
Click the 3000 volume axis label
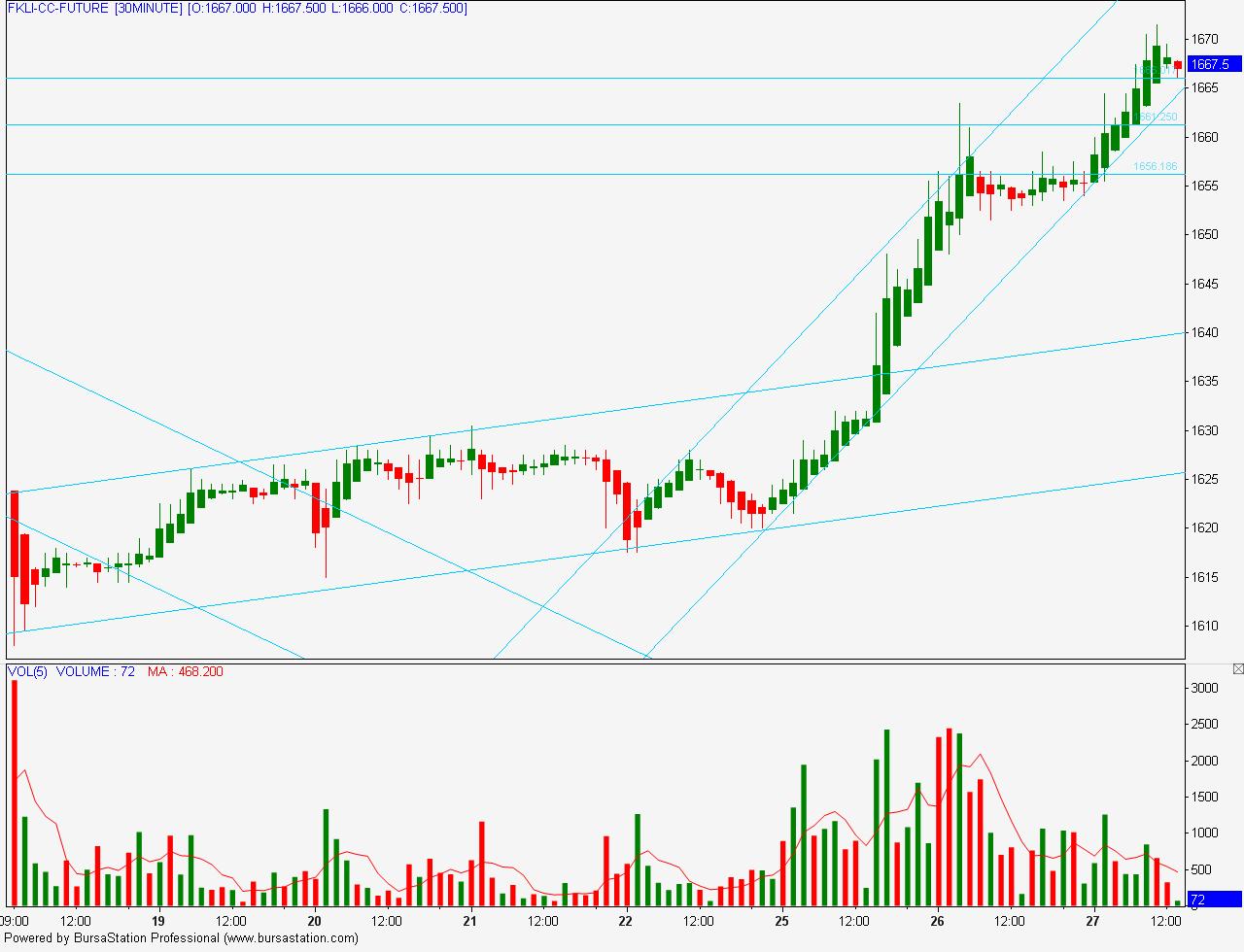click(1203, 688)
